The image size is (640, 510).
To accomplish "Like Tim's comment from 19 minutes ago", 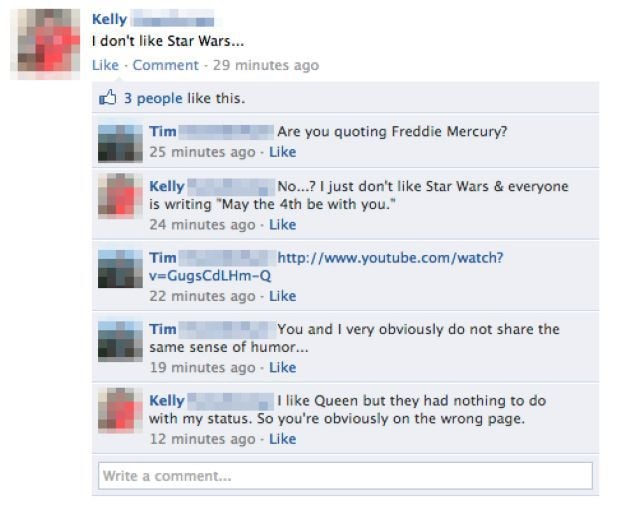I will [282, 368].
